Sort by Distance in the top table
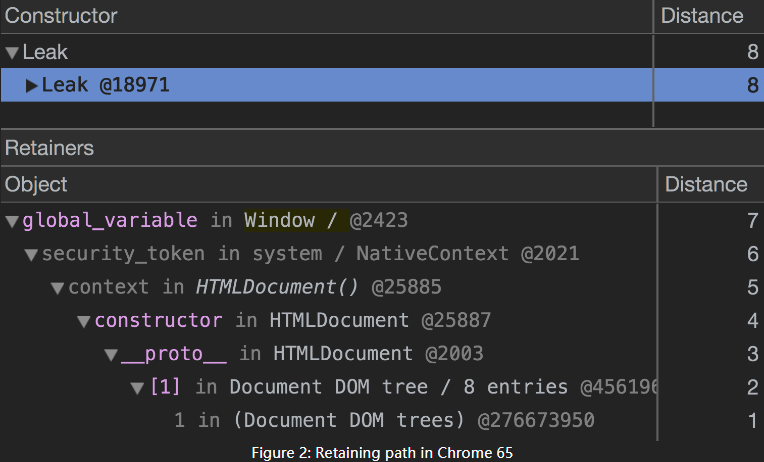 703,16
